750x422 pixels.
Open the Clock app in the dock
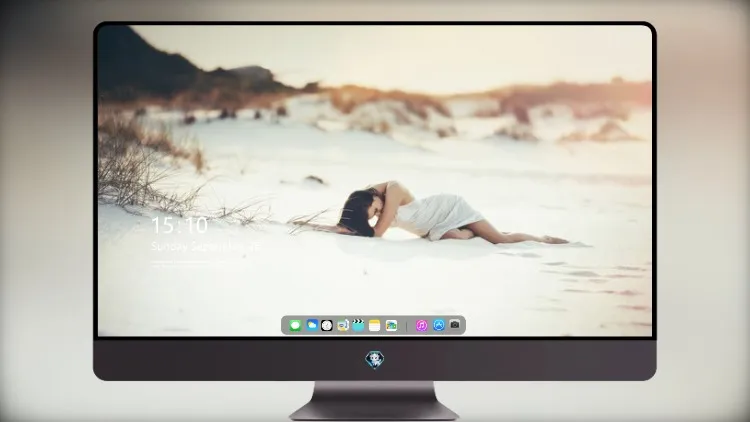point(327,325)
